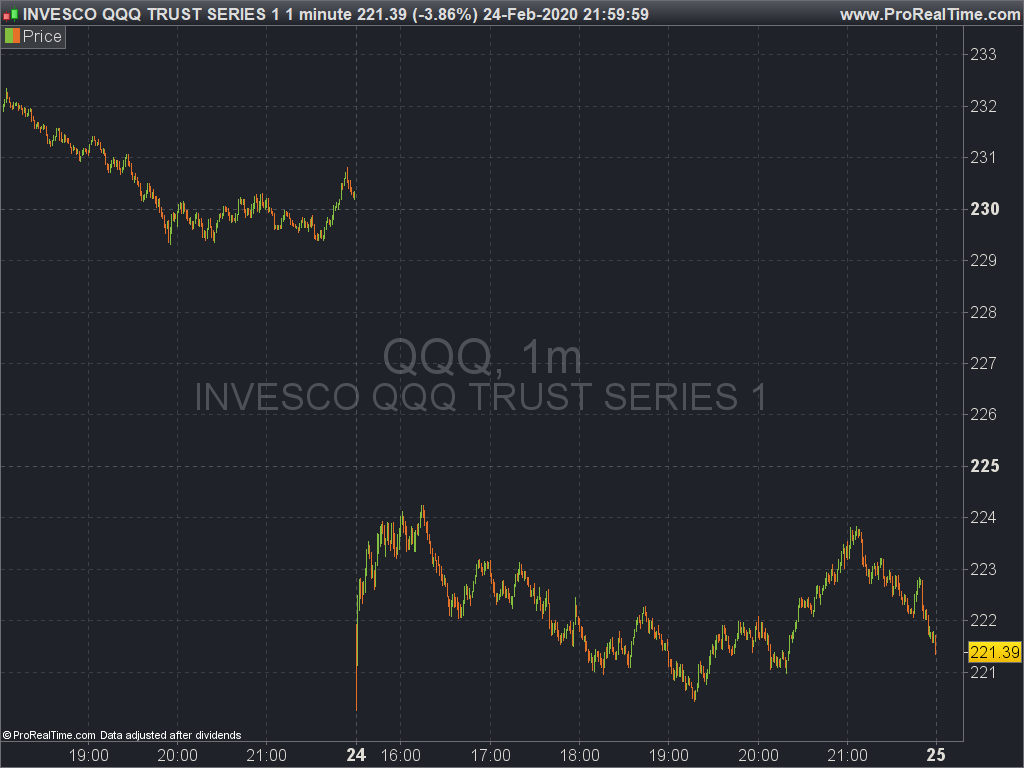
Task: Click the first 20:00 time axis label
Action: (x=178, y=756)
